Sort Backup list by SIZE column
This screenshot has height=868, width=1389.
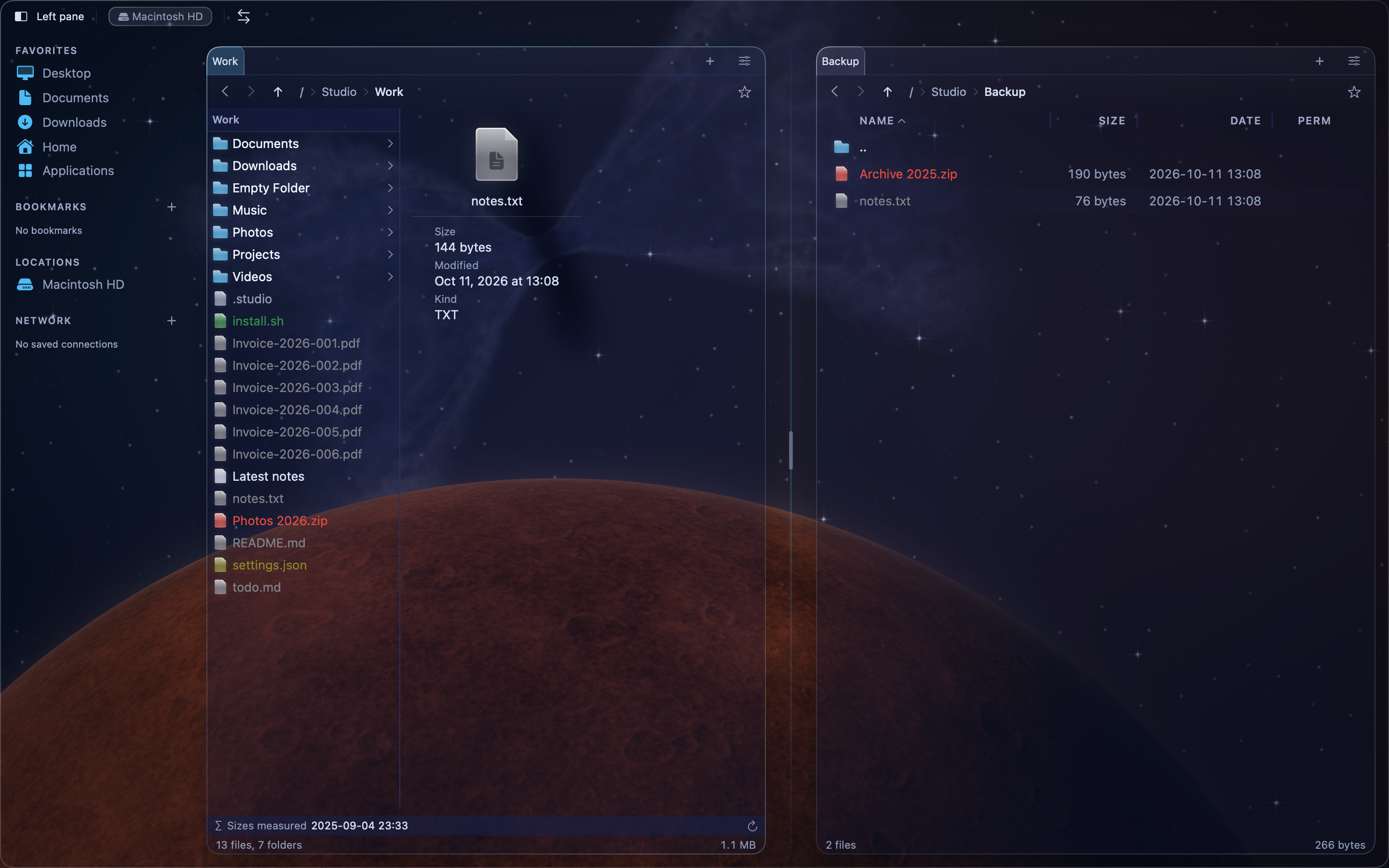point(1112,121)
